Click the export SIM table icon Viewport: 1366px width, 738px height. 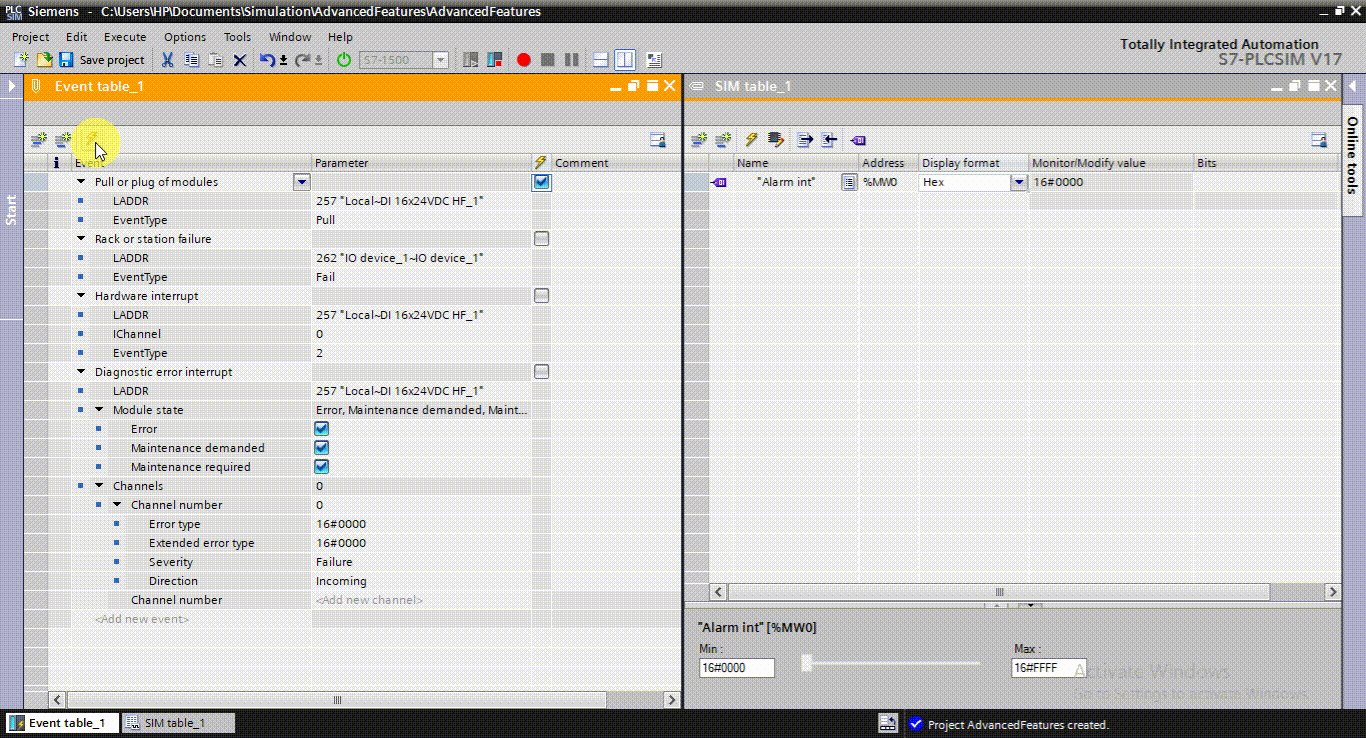pos(803,140)
